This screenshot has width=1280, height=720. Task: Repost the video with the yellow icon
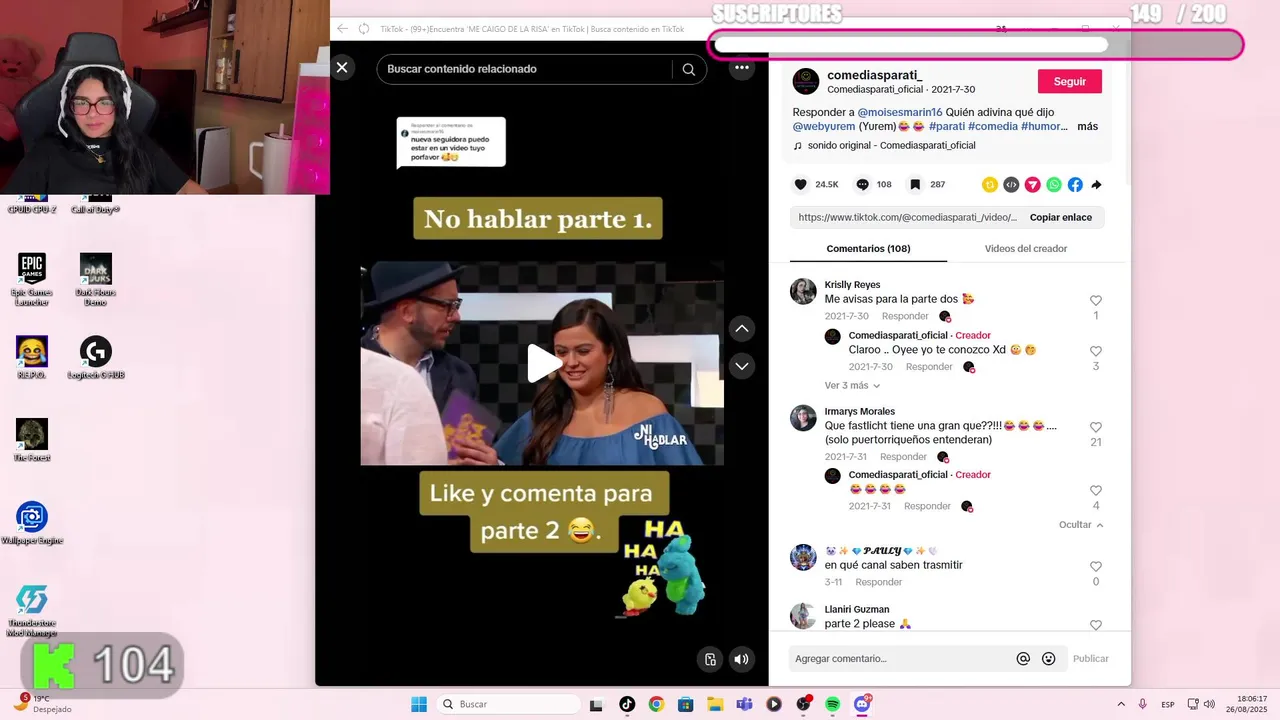coord(990,185)
